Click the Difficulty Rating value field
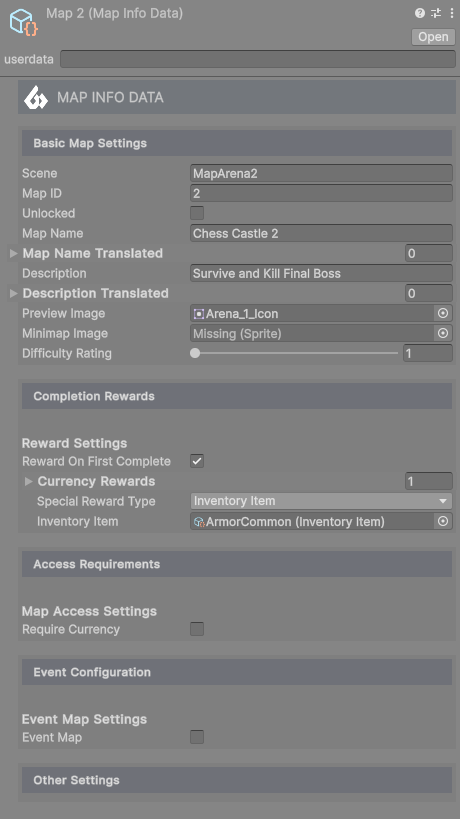The height and width of the screenshot is (819, 460). [x=428, y=353]
